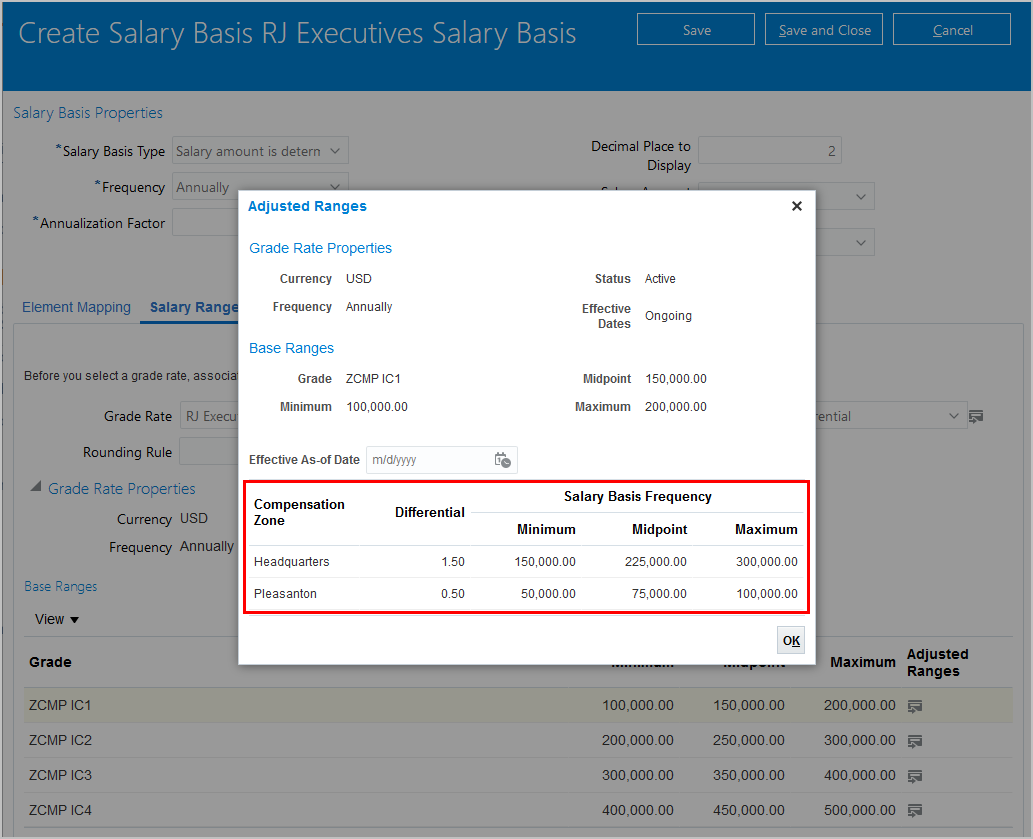Open adjusted ranges for ZCMP IC4
Screen dimensions: 1033x839
point(914,811)
